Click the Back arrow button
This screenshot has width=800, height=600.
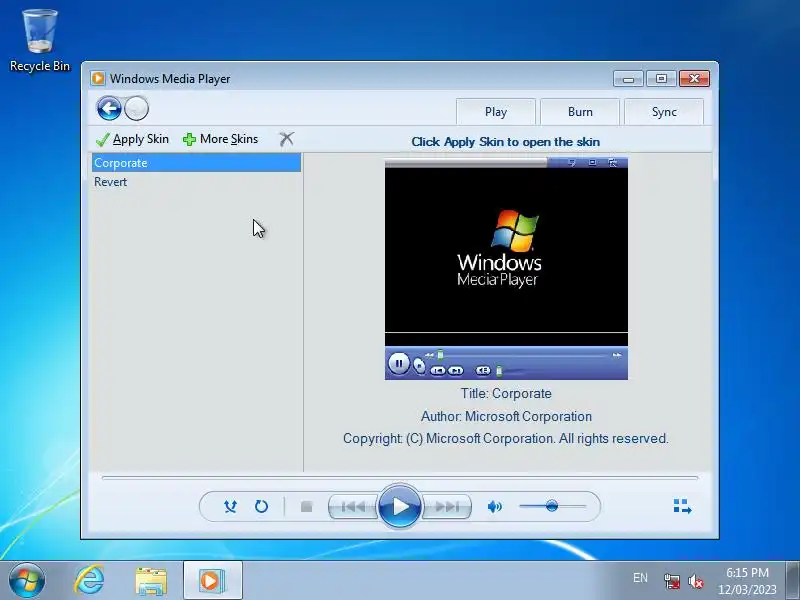109,108
